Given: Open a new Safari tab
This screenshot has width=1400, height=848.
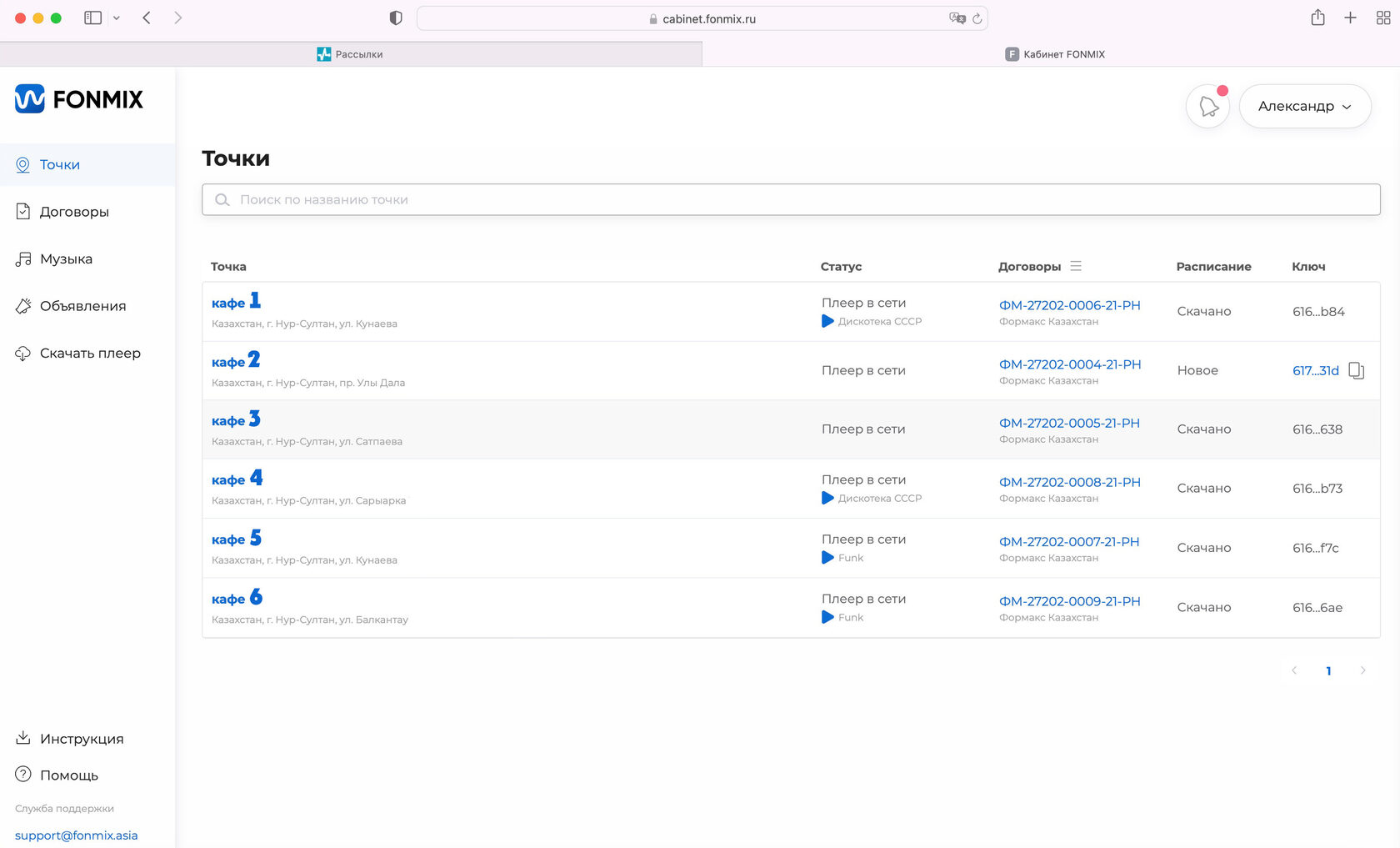Looking at the screenshot, I should pos(1350,18).
